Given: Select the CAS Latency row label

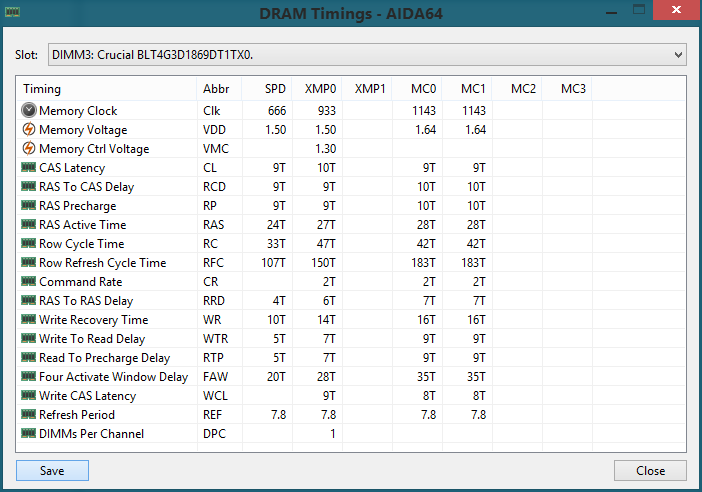Looking at the screenshot, I should pyautogui.click(x=72, y=168).
